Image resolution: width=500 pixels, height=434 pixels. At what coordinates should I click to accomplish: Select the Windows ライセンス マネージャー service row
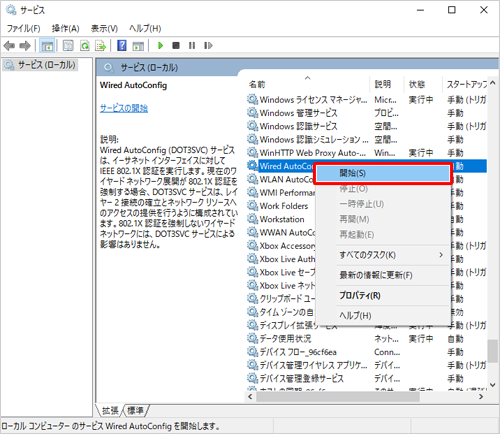click(367, 99)
